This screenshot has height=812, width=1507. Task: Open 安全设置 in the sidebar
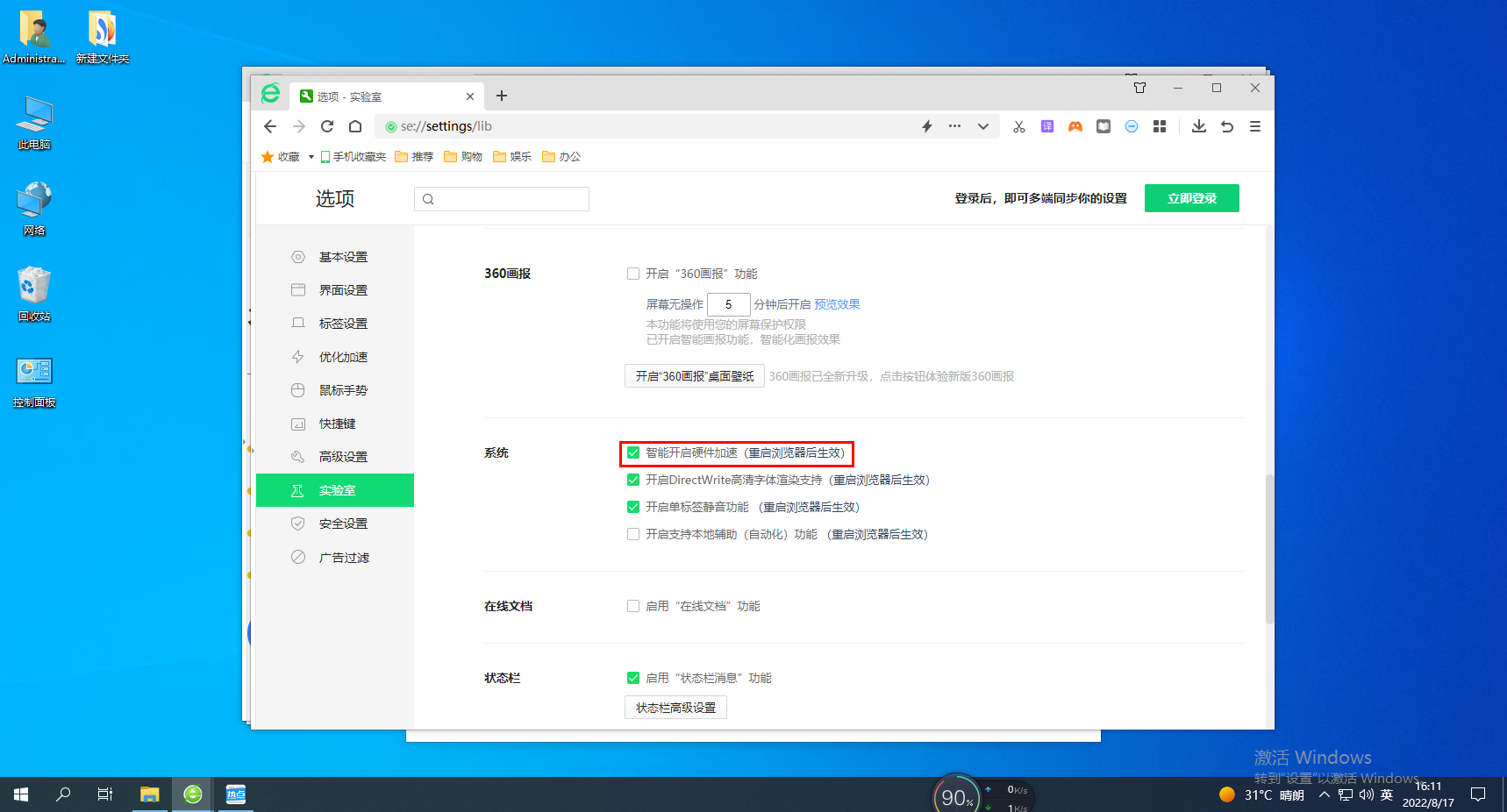[335, 524]
